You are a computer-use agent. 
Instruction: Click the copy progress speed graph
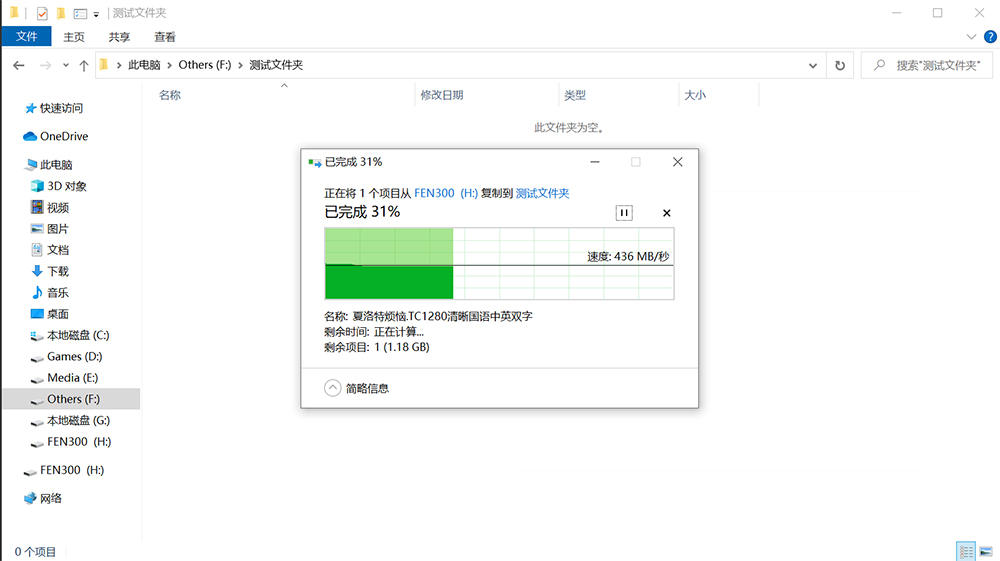(499, 263)
